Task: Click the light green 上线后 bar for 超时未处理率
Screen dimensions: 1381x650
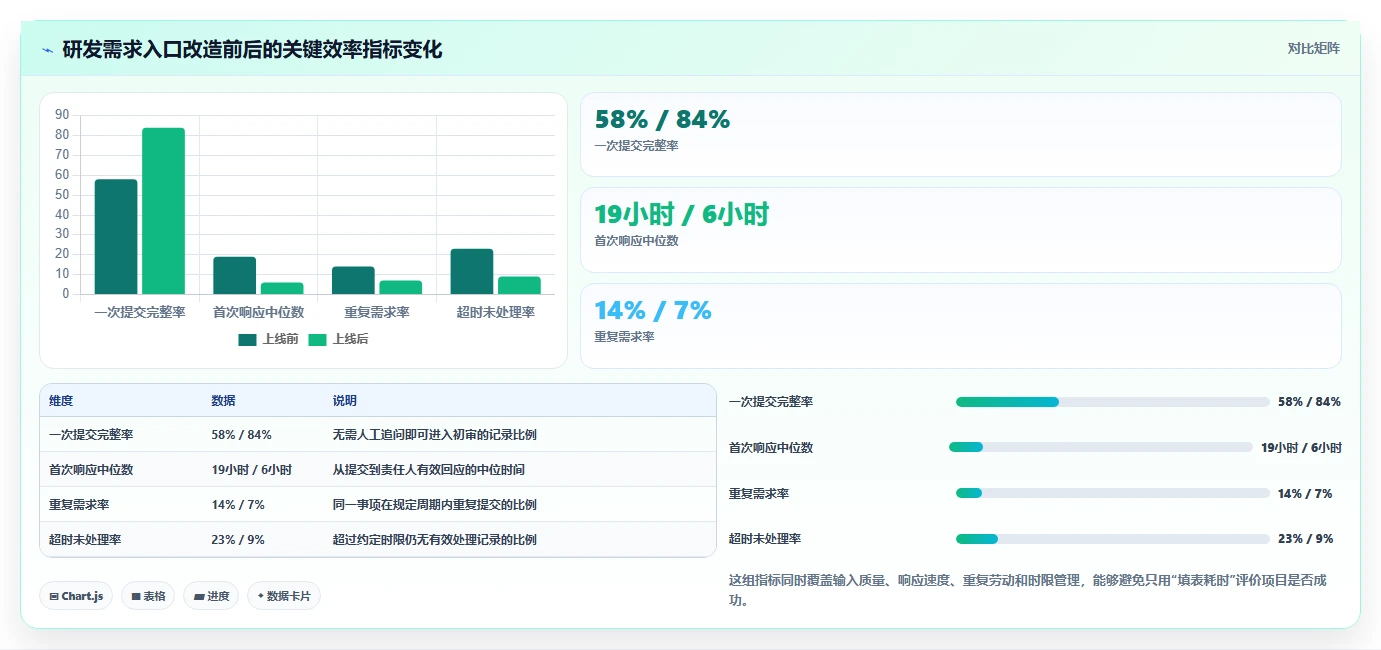Action: [x=519, y=285]
